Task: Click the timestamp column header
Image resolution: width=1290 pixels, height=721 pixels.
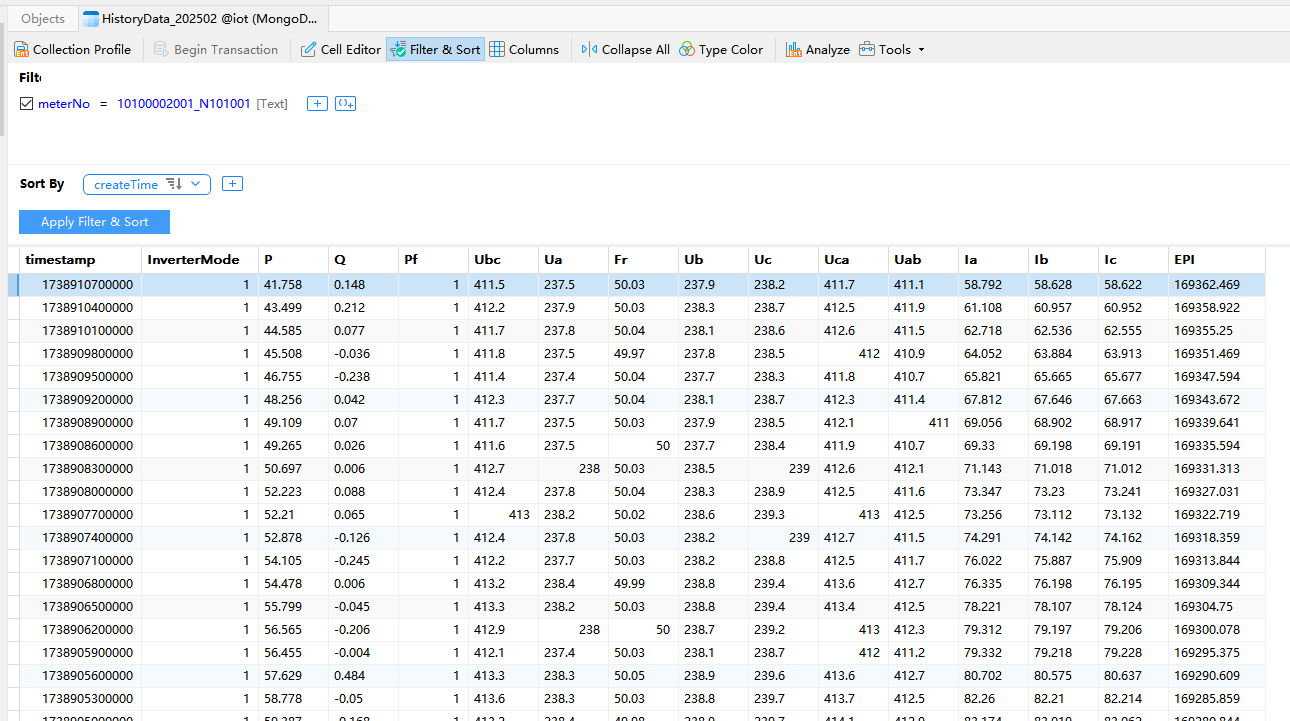Action: pos(61,260)
